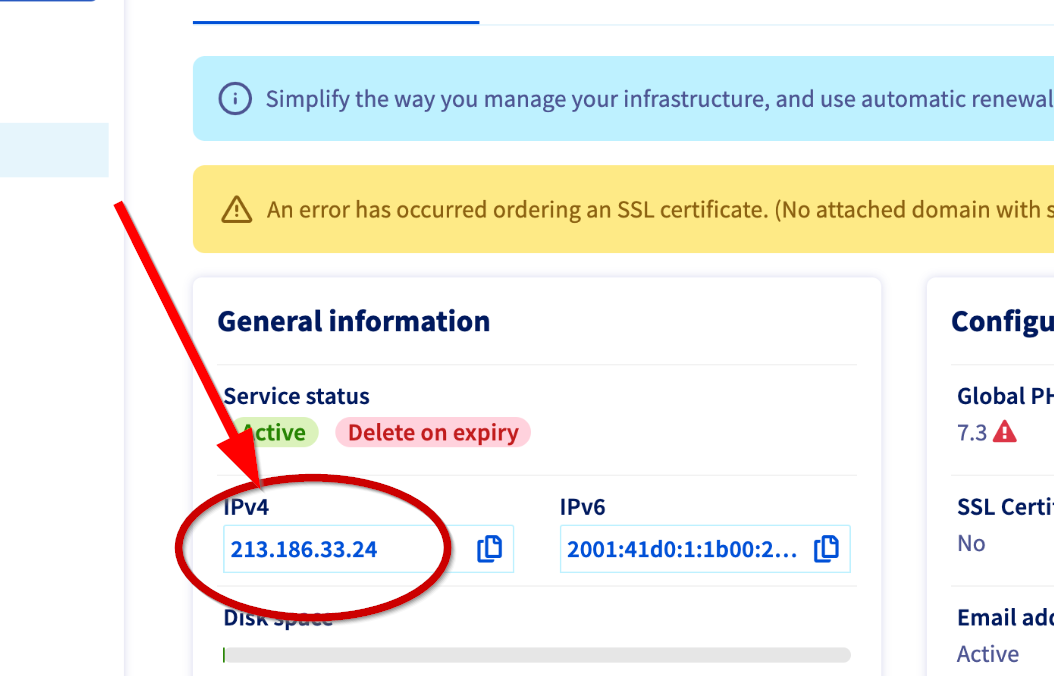Viewport: 1054px width, 676px height.
Task: Click the Service status label
Action: [296, 396]
